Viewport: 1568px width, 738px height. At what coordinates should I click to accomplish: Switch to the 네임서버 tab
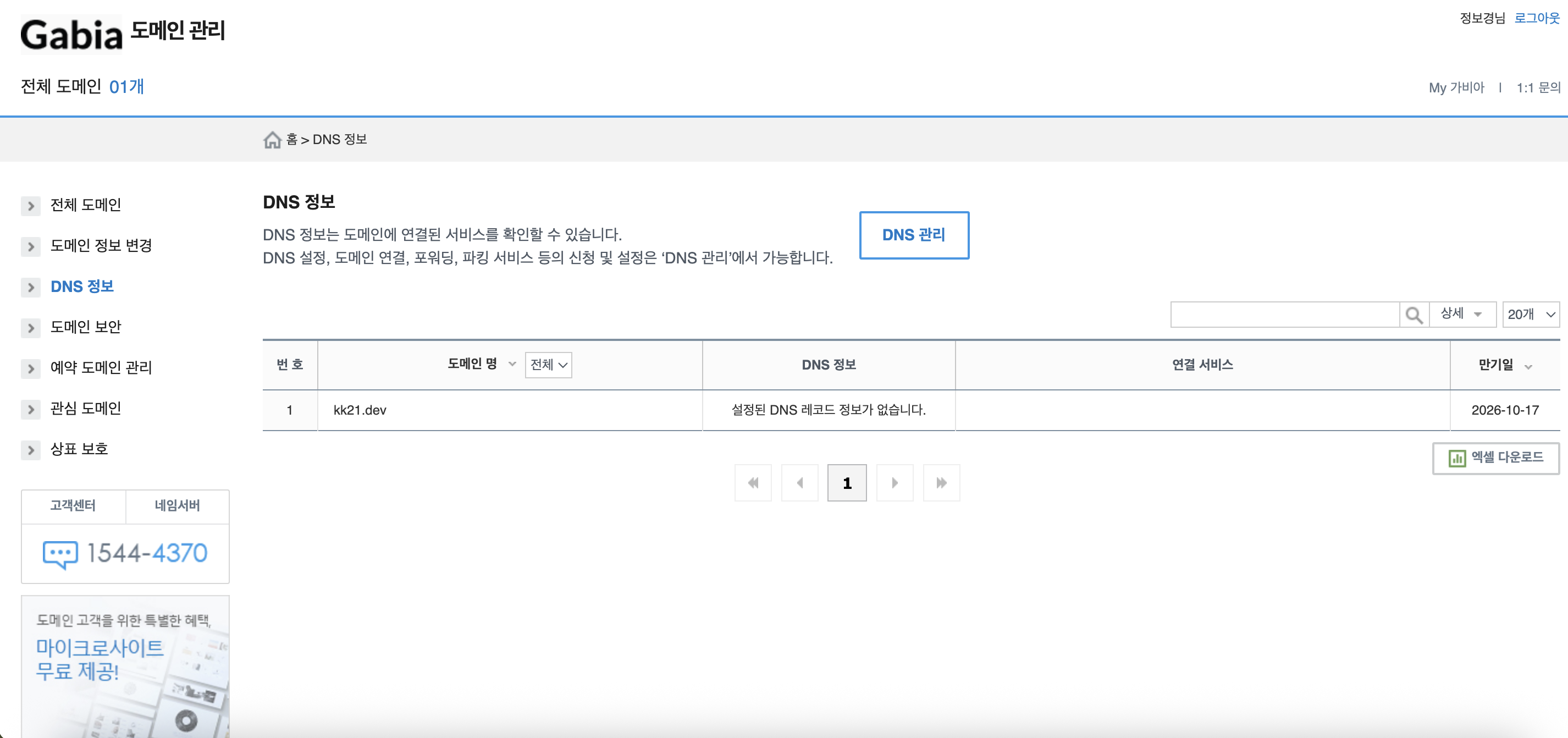(x=177, y=505)
